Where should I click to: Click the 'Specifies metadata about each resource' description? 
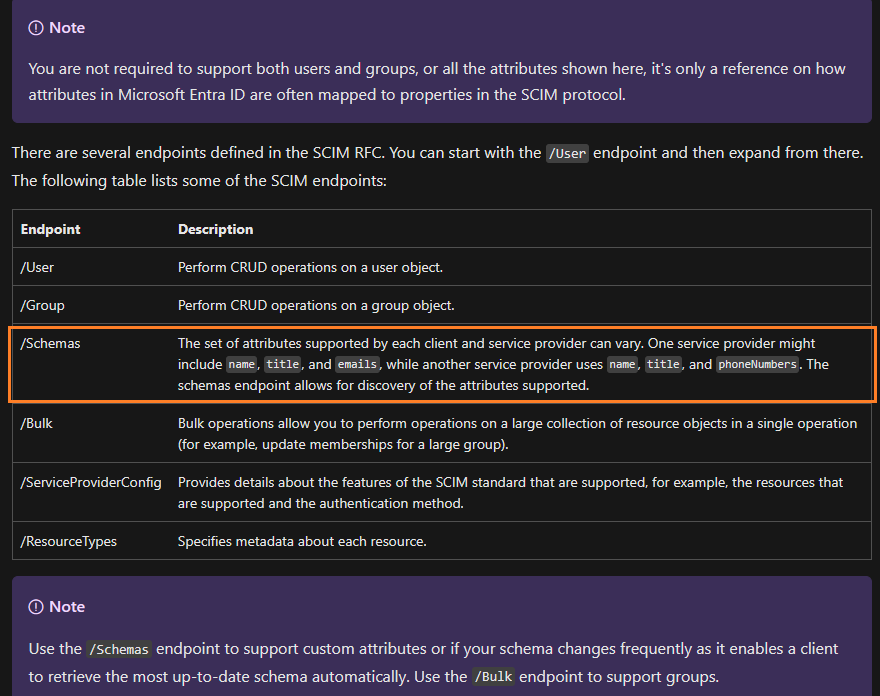click(x=302, y=541)
